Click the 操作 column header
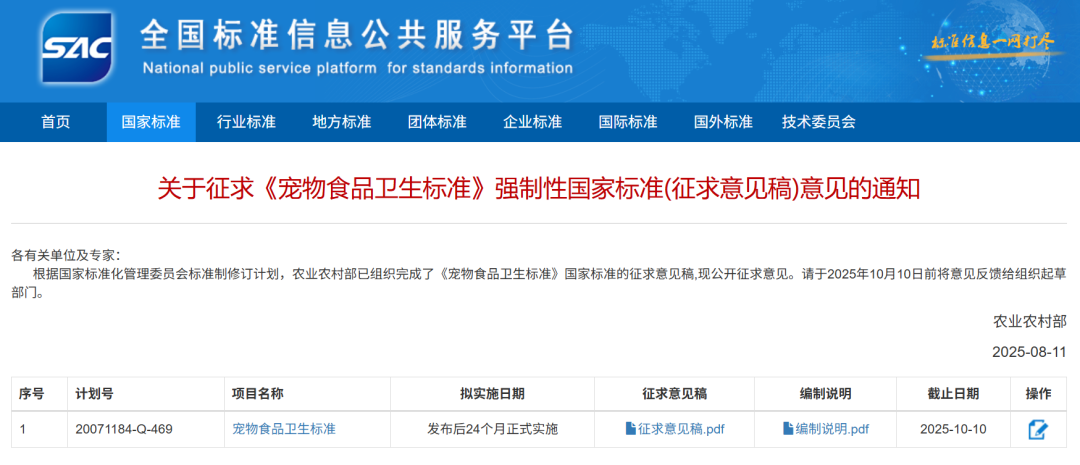The height and width of the screenshot is (465, 1080). point(1039,394)
